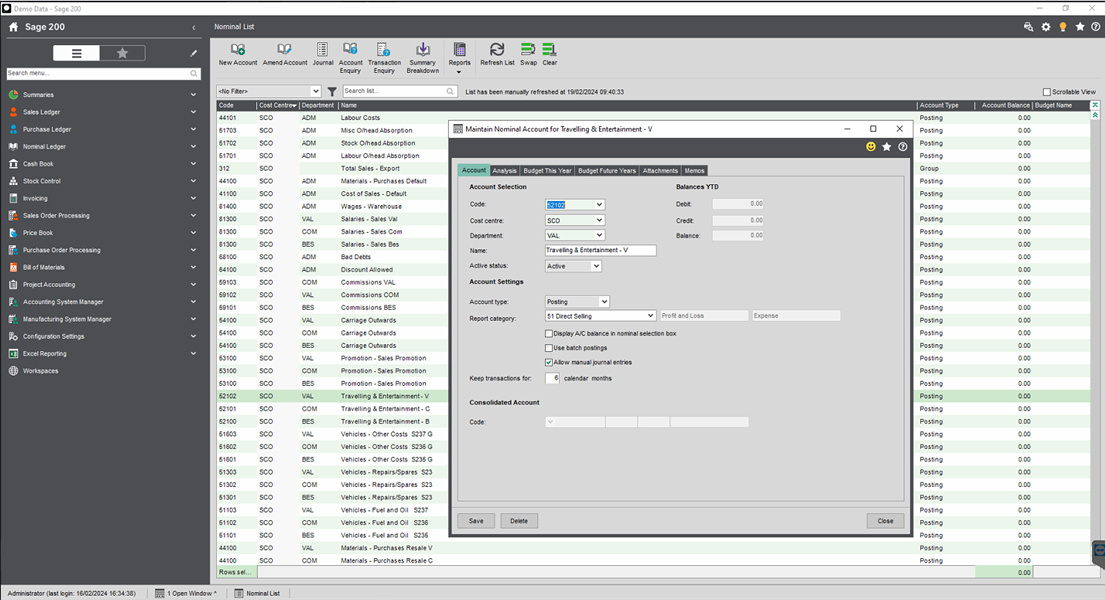Click the Swap toolbar icon
Image resolution: width=1105 pixels, height=600 pixels.
[529, 54]
